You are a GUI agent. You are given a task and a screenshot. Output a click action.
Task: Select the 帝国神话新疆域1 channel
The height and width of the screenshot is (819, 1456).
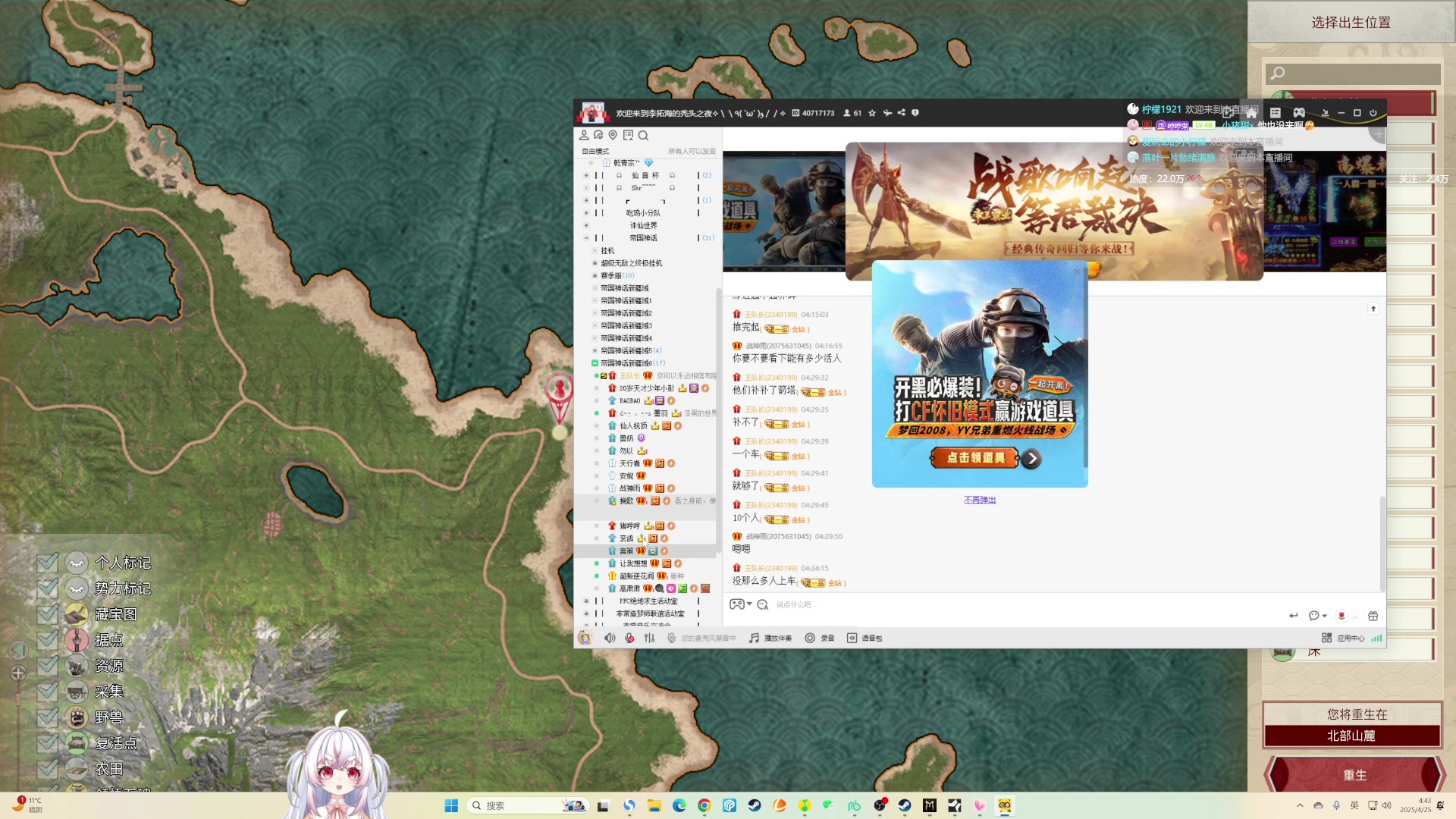click(x=626, y=301)
